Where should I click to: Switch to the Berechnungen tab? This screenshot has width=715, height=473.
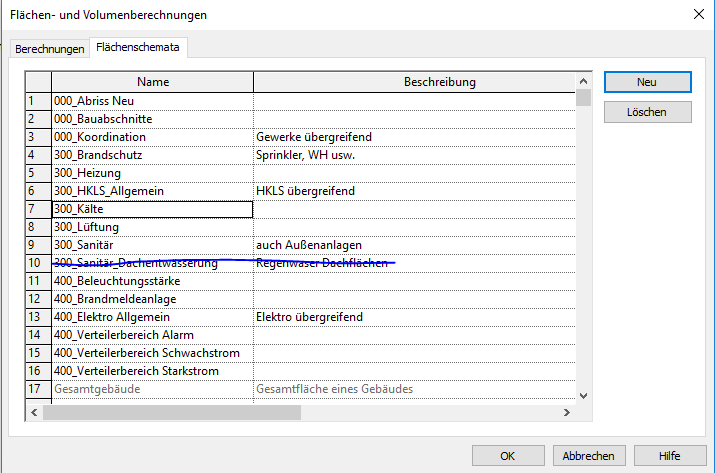point(49,49)
